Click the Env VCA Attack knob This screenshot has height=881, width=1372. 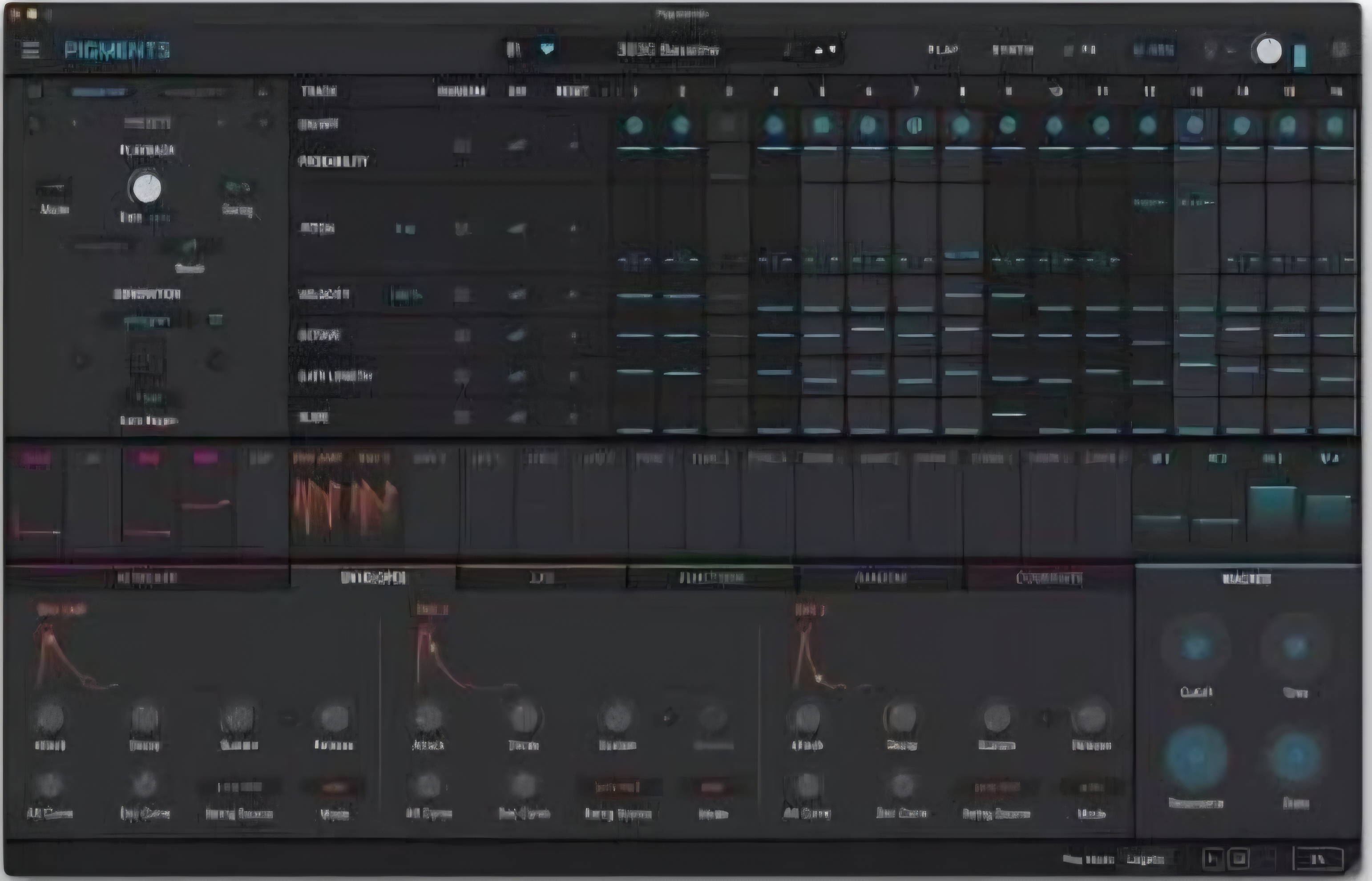point(50,719)
